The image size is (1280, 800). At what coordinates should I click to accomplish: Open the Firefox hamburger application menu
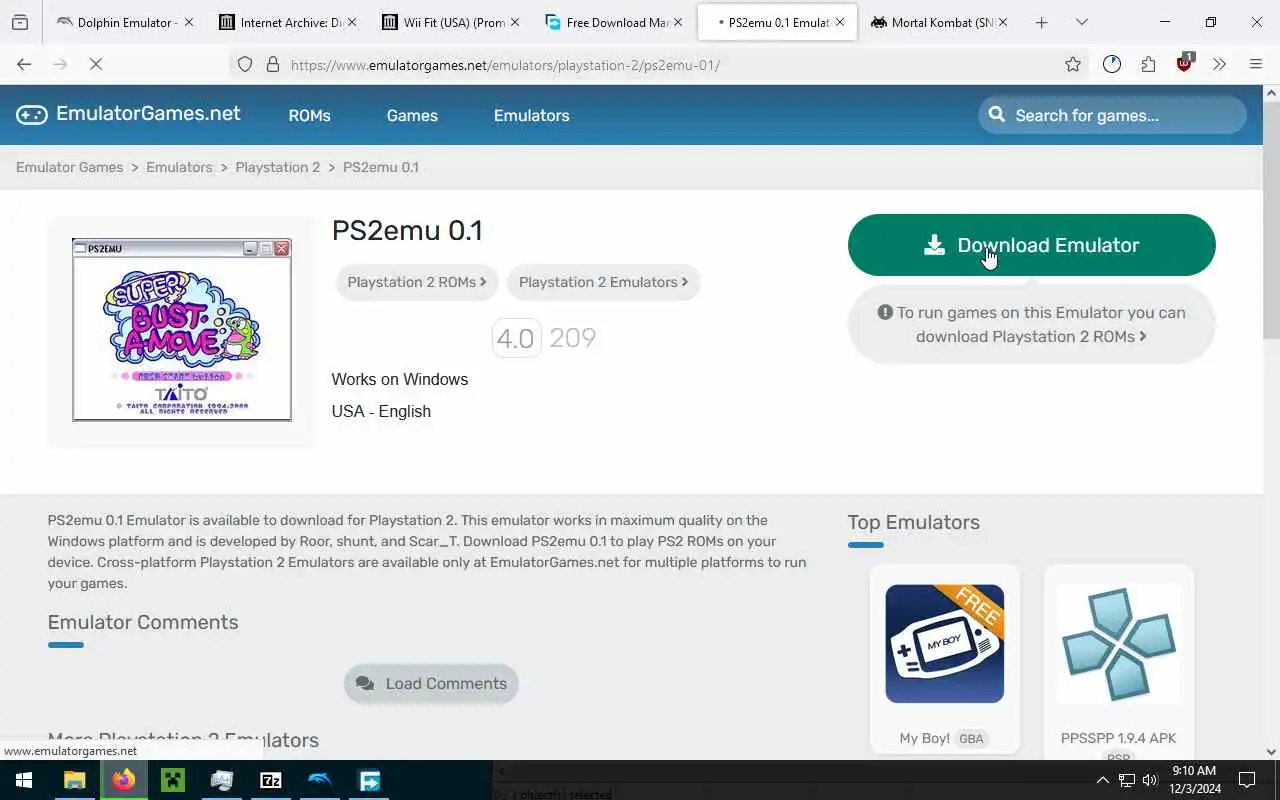point(1256,64)
